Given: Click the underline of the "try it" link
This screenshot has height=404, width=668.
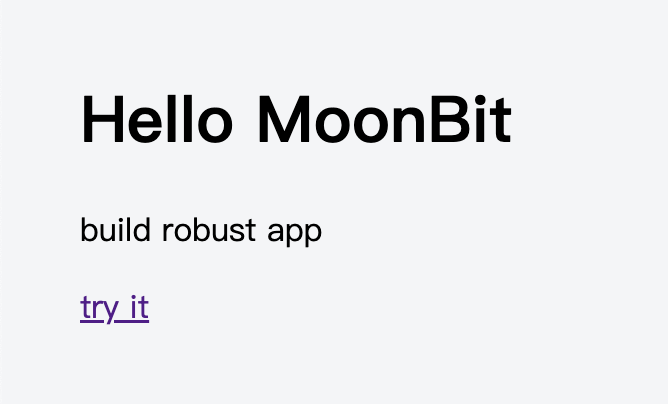Looking at the screenshot, I should click(114, 321).
